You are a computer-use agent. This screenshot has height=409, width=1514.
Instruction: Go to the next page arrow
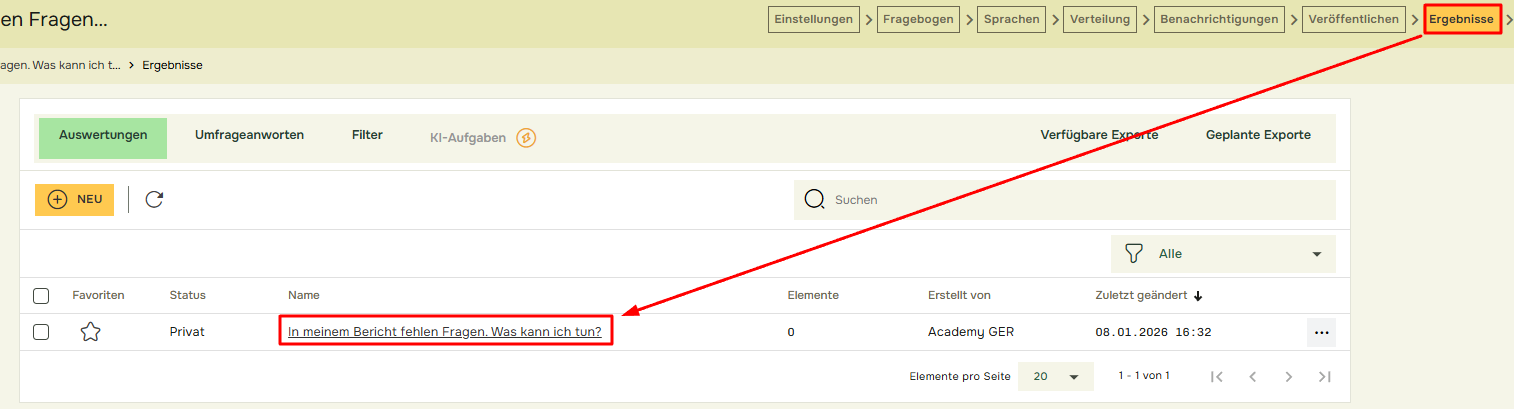pyautogui.click(x=1289, y=376)
